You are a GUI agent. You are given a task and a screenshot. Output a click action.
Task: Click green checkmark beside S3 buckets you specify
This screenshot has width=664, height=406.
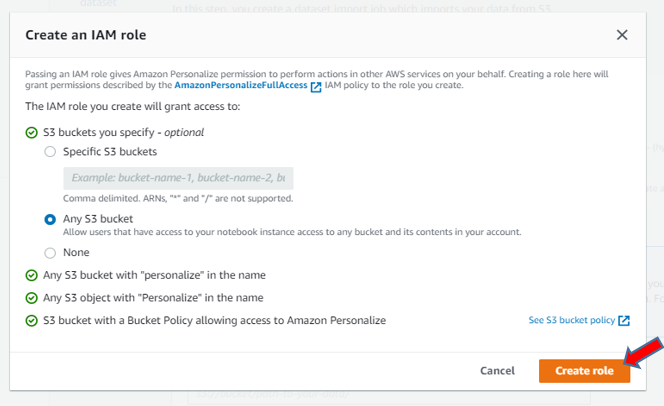(31, 133)
